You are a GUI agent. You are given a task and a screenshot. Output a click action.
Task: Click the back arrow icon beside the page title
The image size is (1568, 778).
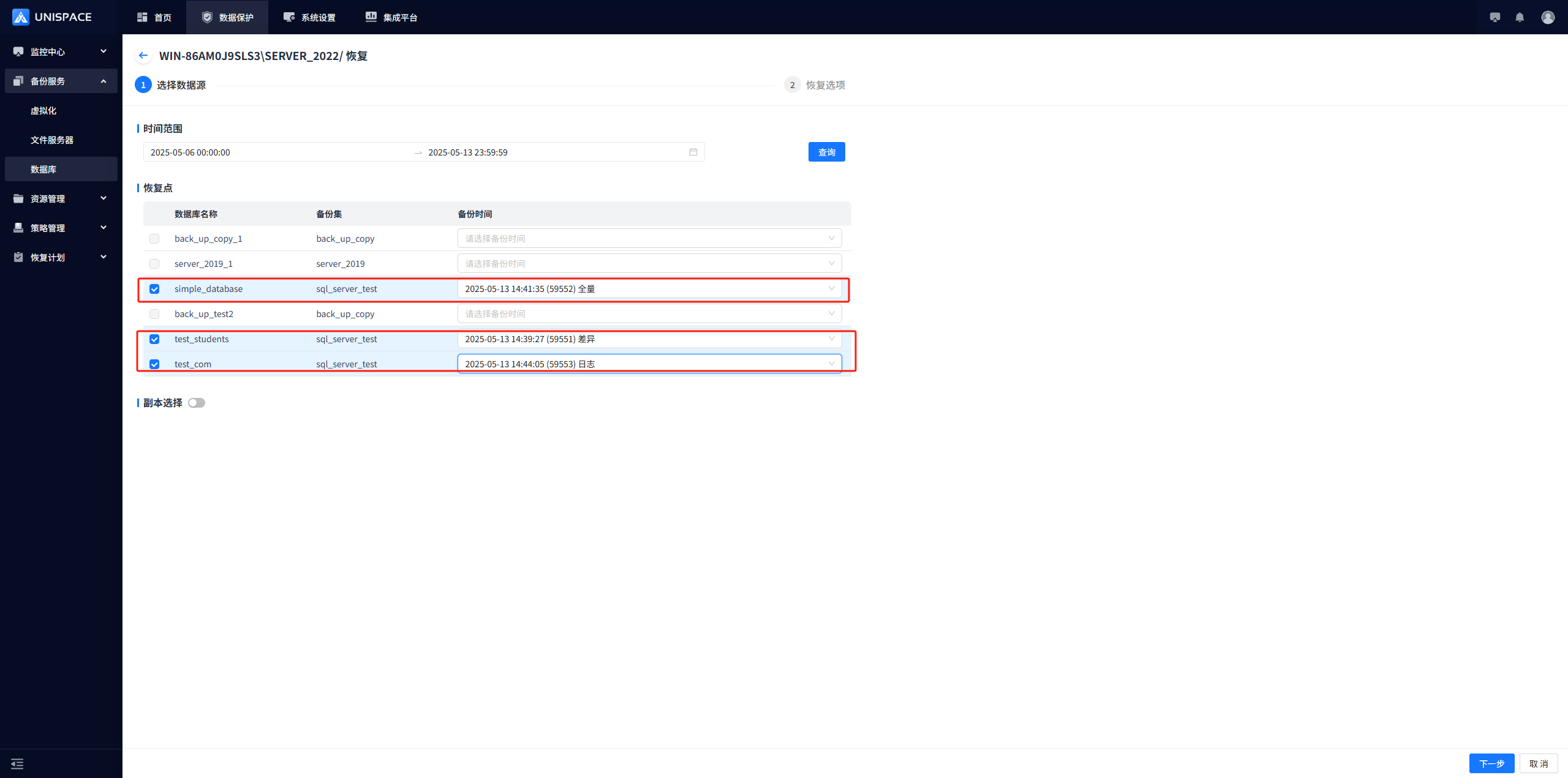[x=143, y=56]
